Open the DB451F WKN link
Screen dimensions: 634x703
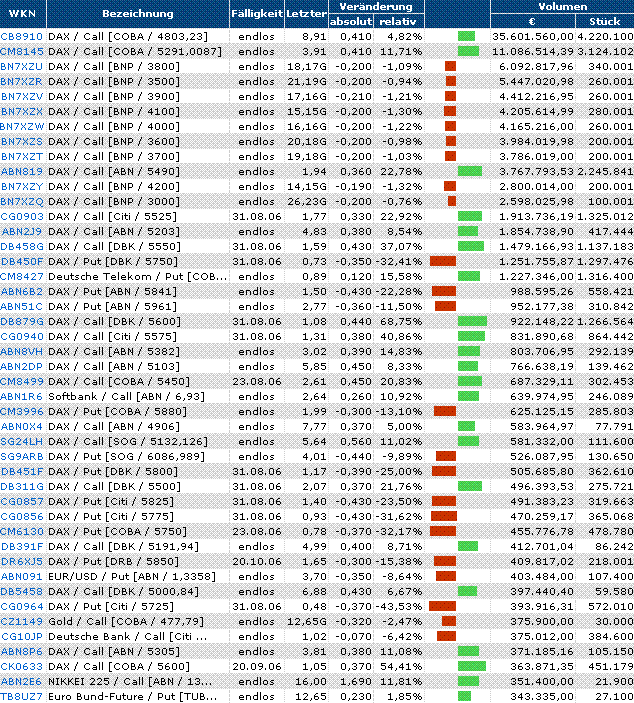click(x=22, y=472)
